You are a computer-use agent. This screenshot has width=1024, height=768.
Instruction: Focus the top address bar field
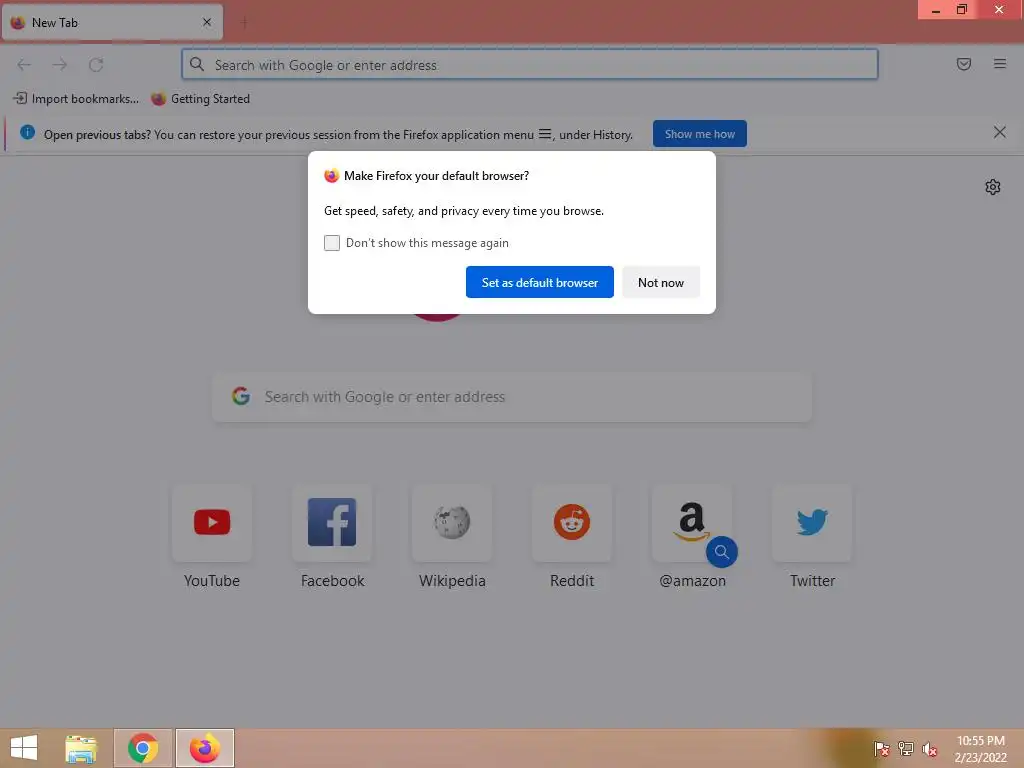tap(530, 65)
